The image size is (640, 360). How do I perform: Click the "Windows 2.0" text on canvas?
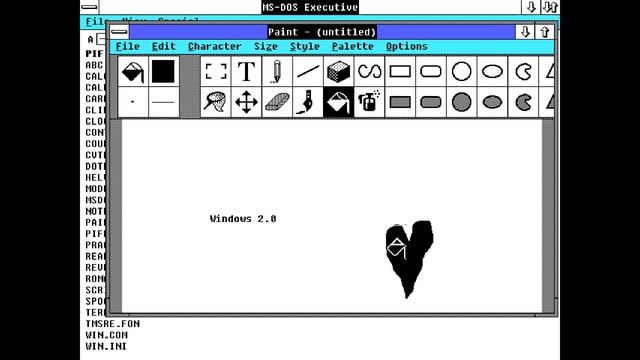pyautogui.click(x=243, y=219)
